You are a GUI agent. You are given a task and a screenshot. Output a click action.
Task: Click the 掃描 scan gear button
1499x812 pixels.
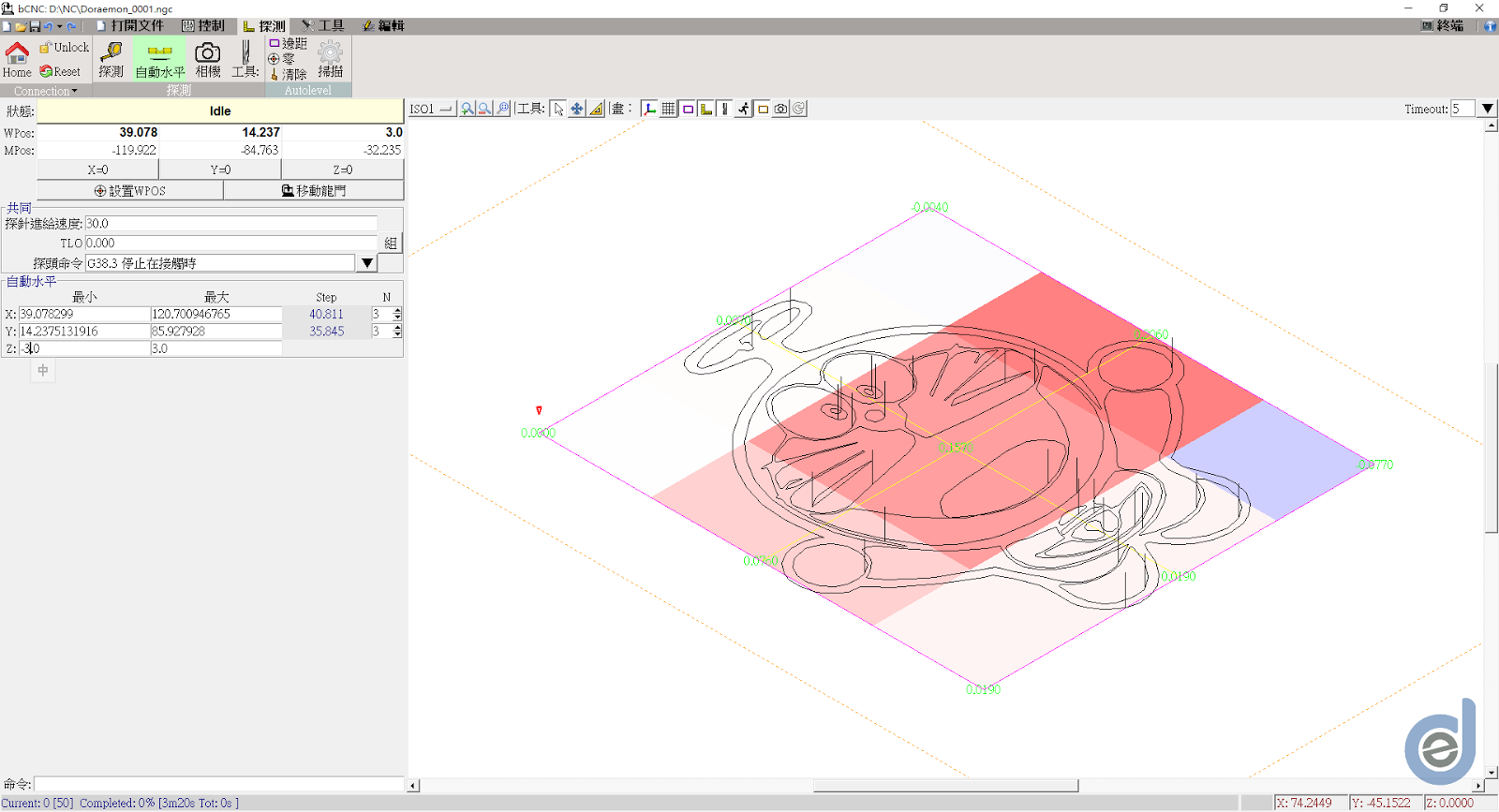tap(331, 59)
